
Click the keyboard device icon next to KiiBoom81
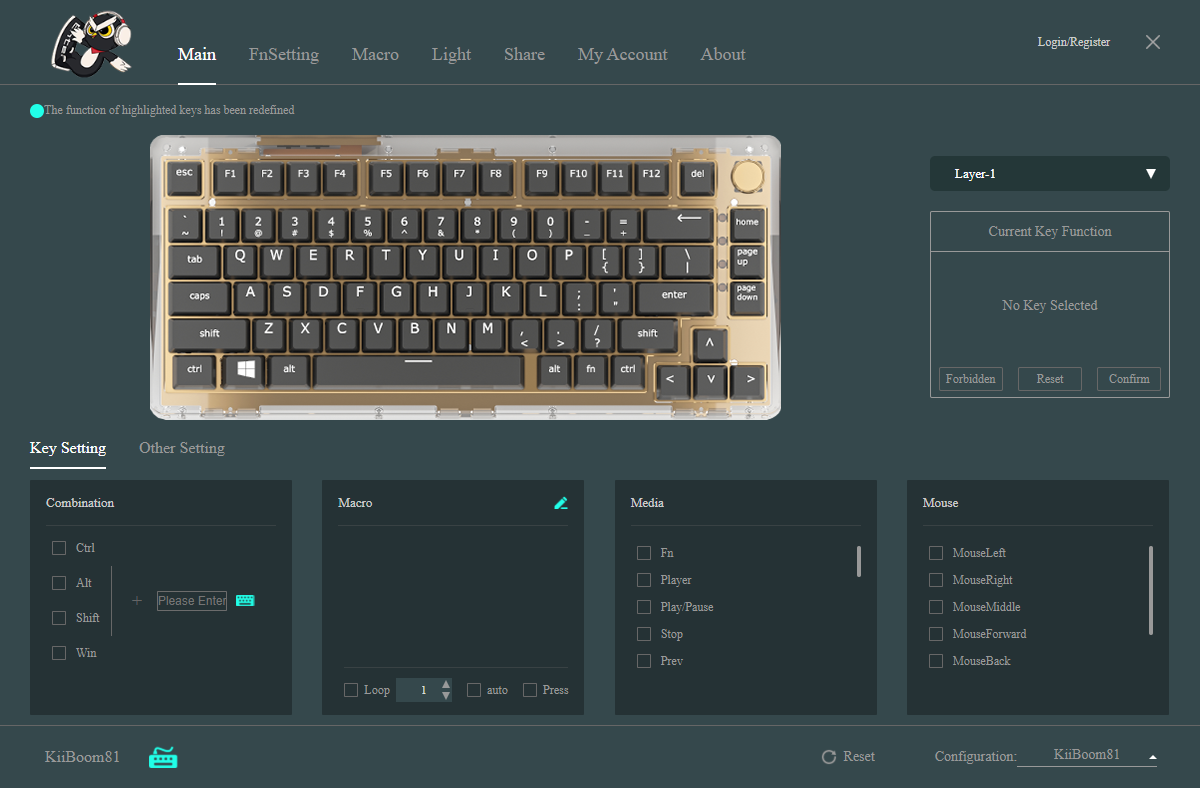tap(163, 757)
